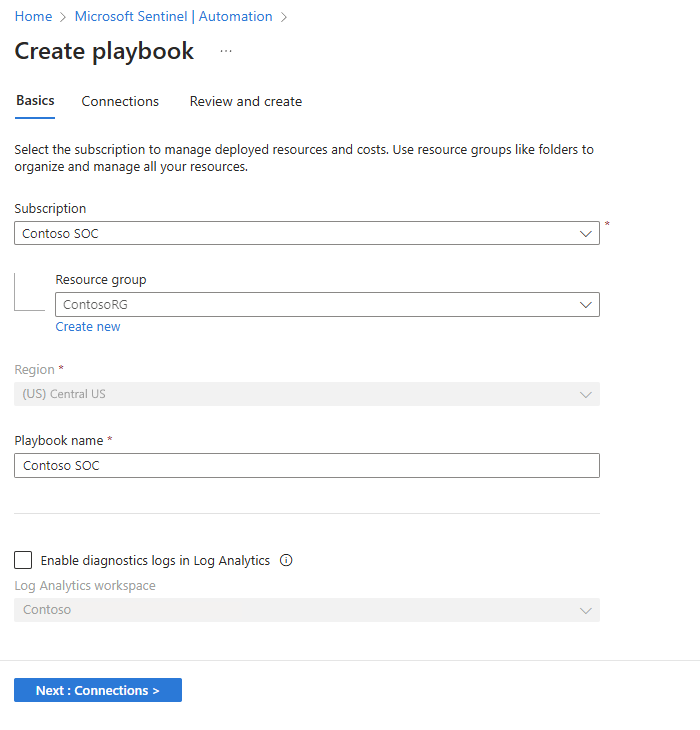This screenshot has height=730, width=700.
Task: Click the info icon beside diagnostics logs
Action: tap(286, 560)
